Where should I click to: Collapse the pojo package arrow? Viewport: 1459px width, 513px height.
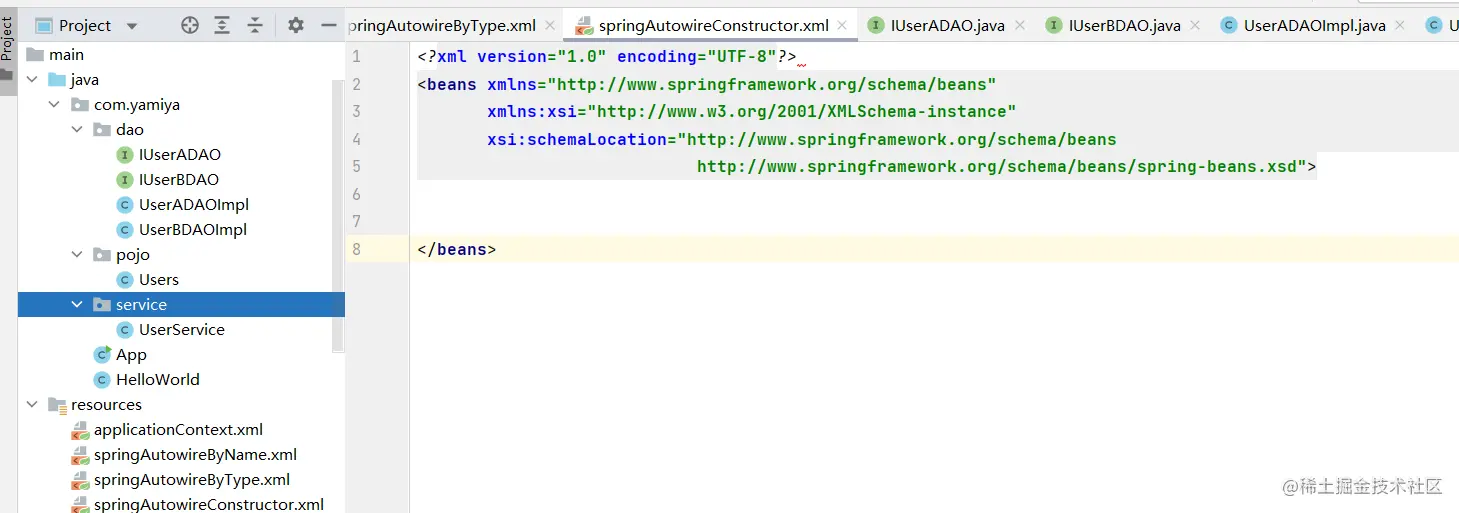click(77, 255)
